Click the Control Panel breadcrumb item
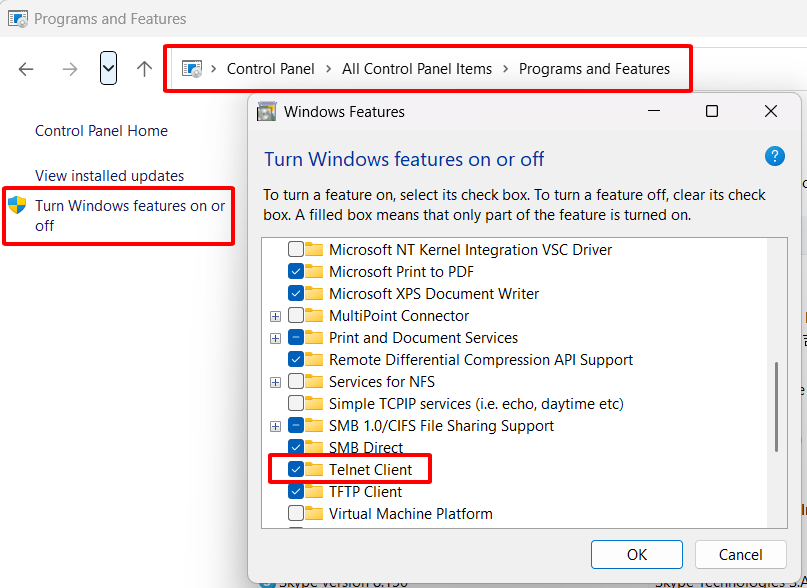807x588 pixels. (x=270, y=69)
